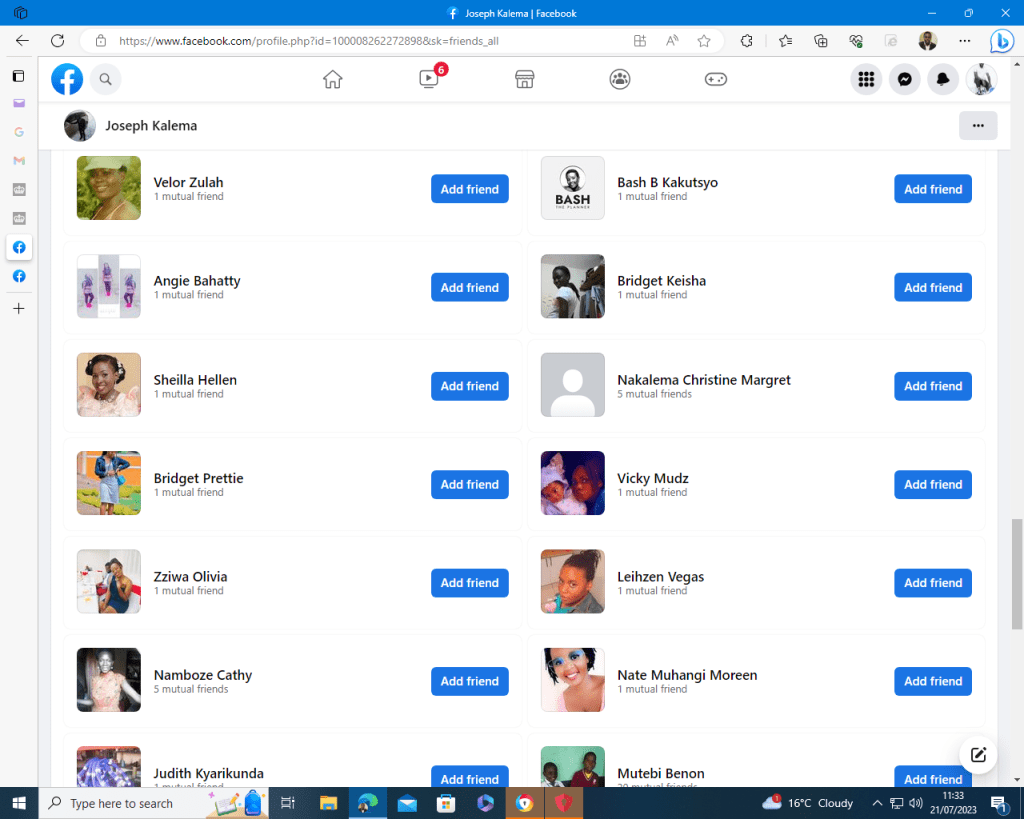This screenshot has height=819, width=1024.
Task: Open the Groups icon in navigation
Action: [x=620, y=80]
